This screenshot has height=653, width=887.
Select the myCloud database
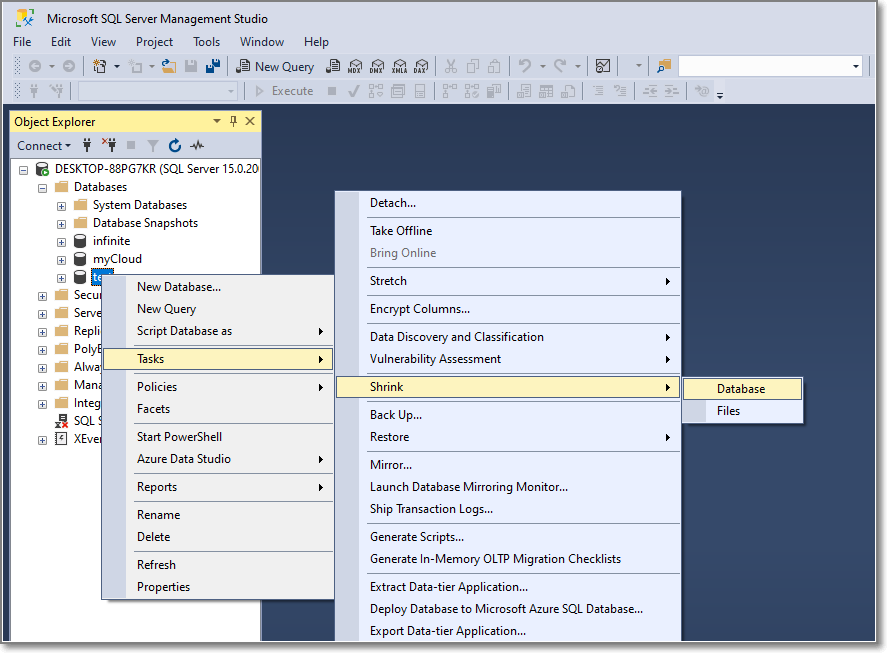[x=117, y=259]
